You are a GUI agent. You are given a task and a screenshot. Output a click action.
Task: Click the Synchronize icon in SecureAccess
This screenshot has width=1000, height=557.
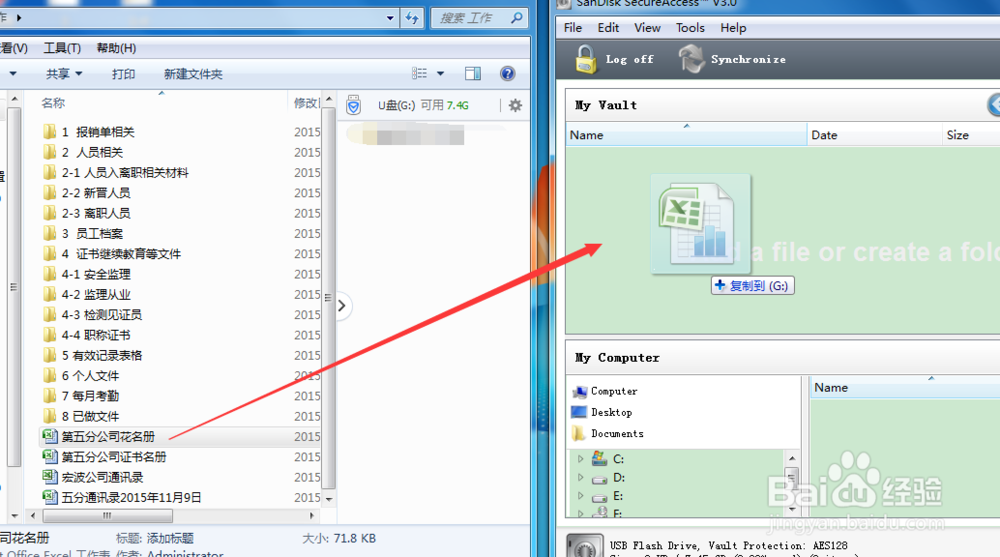tap(691, 59)
